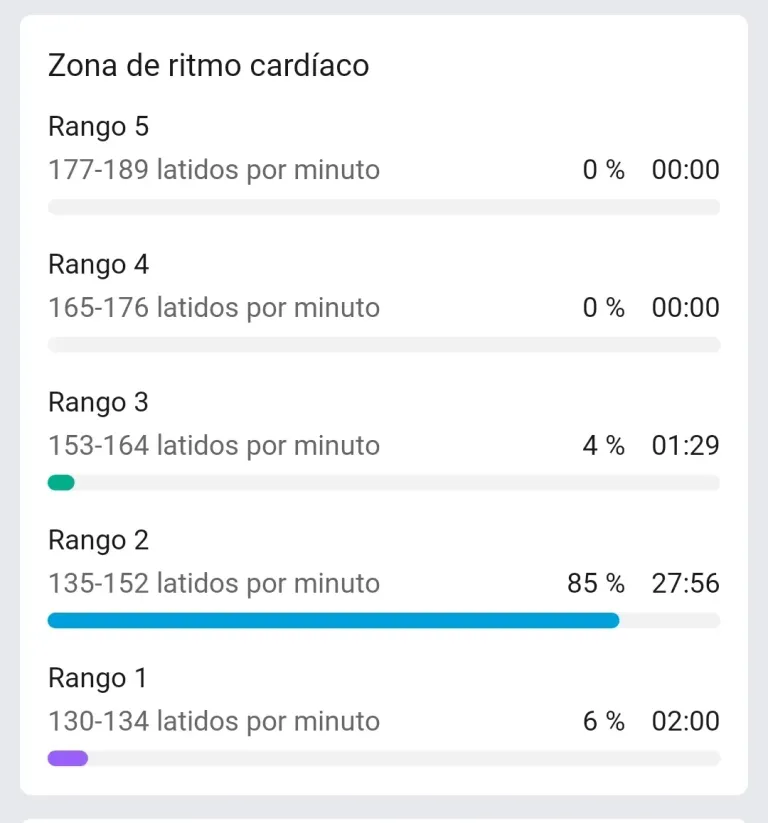Select the Rango 4 label
The image size is (768, 823).
tap(99, 264)
